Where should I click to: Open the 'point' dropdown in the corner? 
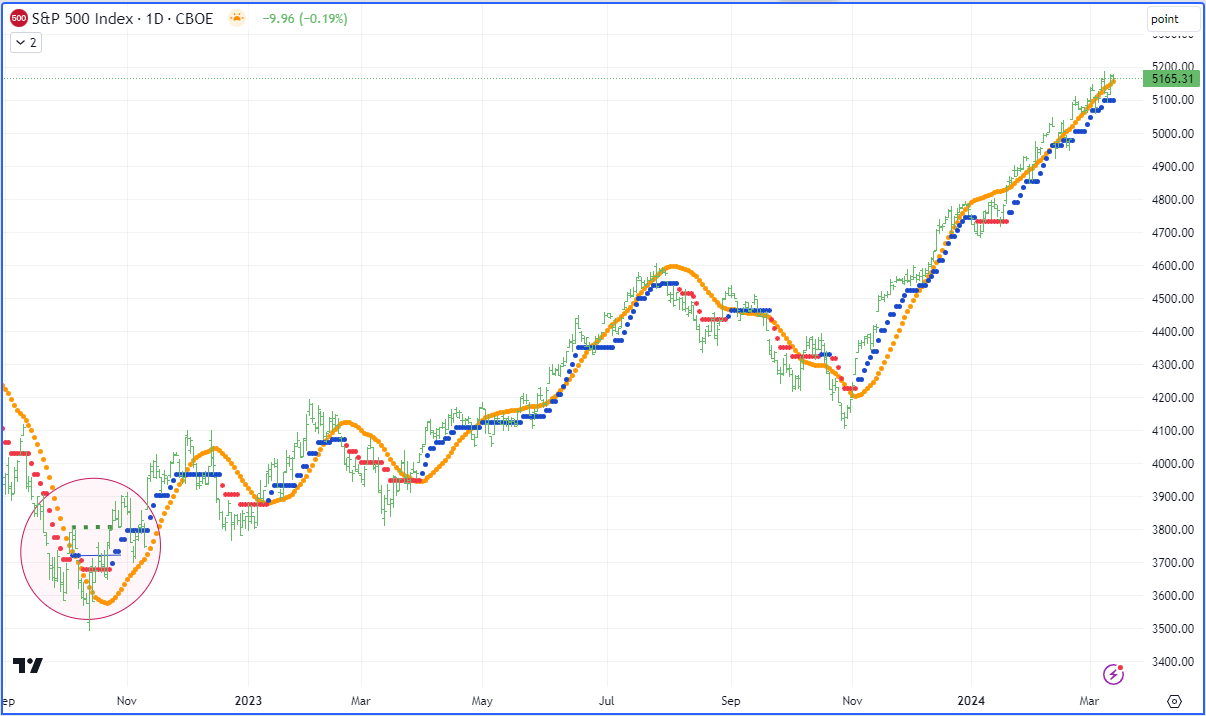[1173, 19]
